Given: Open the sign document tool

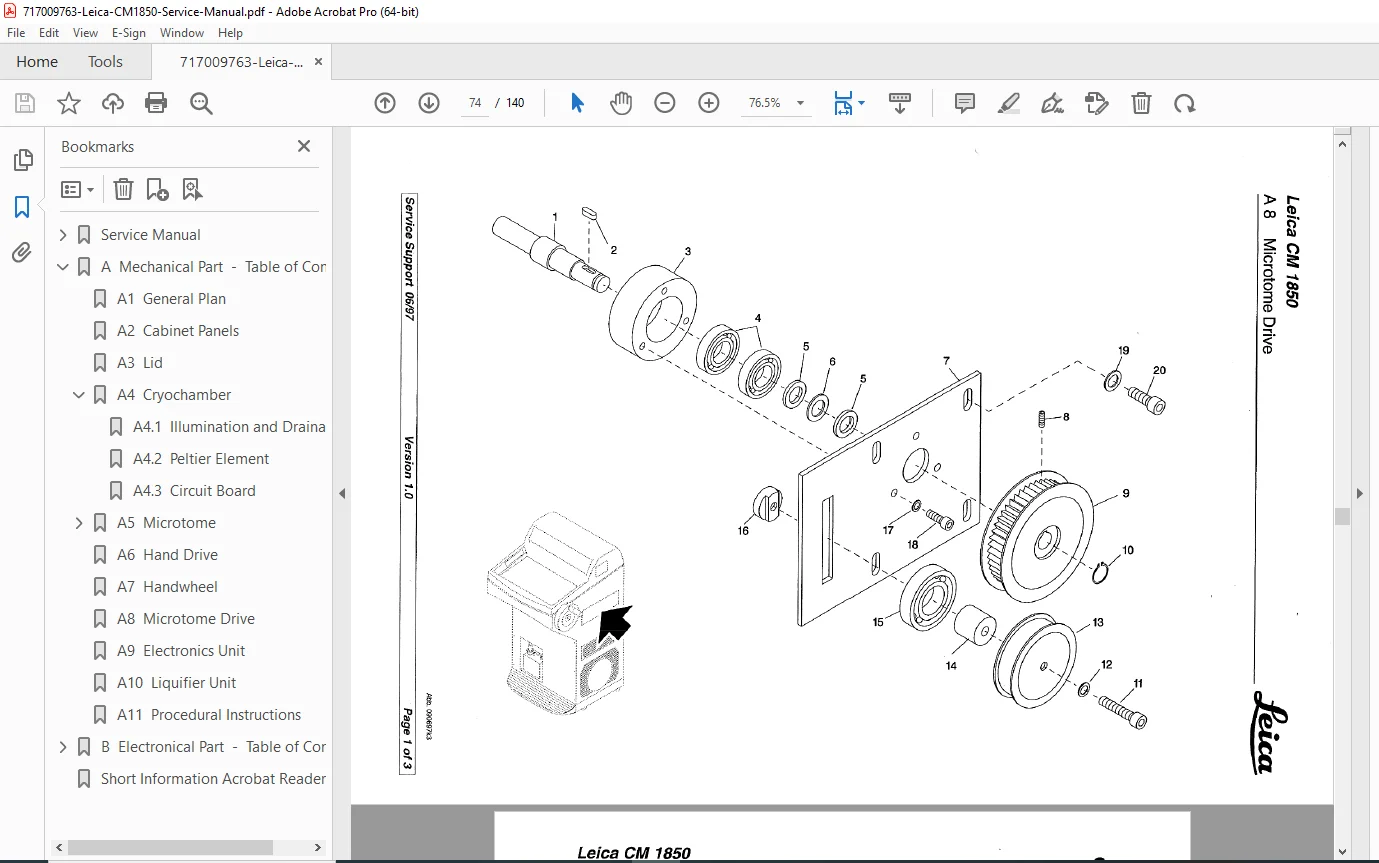Looking at the screenshot, I should (1053, 103).
